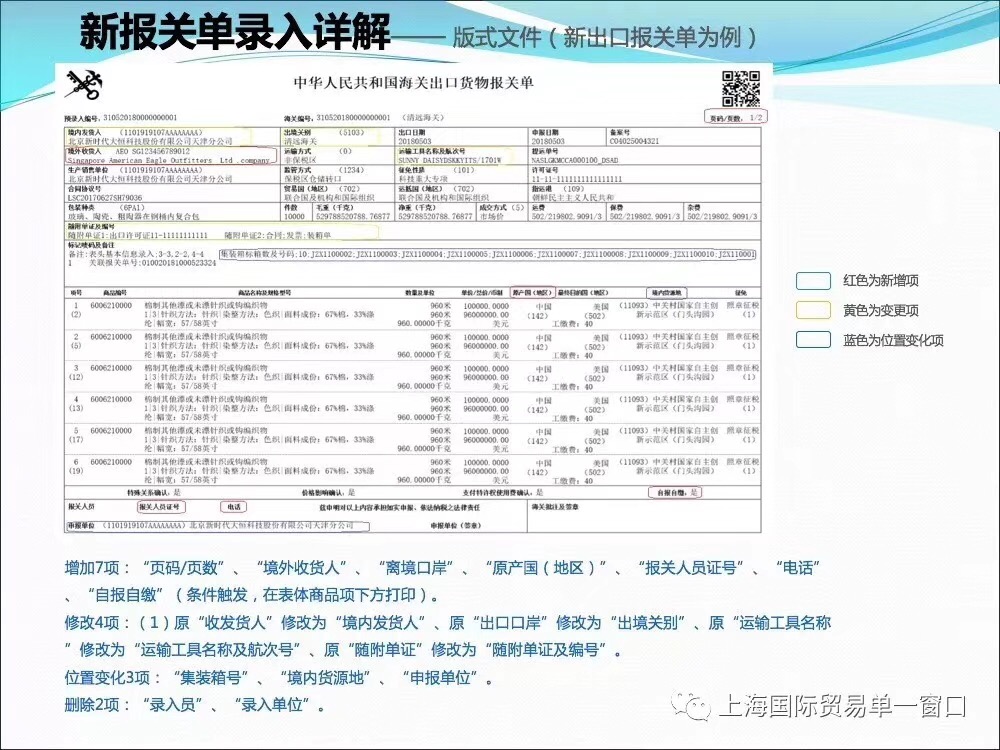Click the QR code on the declaration form
This screenshot has width=1000, height=750.
pyautogui.click(x=741, y=89)
